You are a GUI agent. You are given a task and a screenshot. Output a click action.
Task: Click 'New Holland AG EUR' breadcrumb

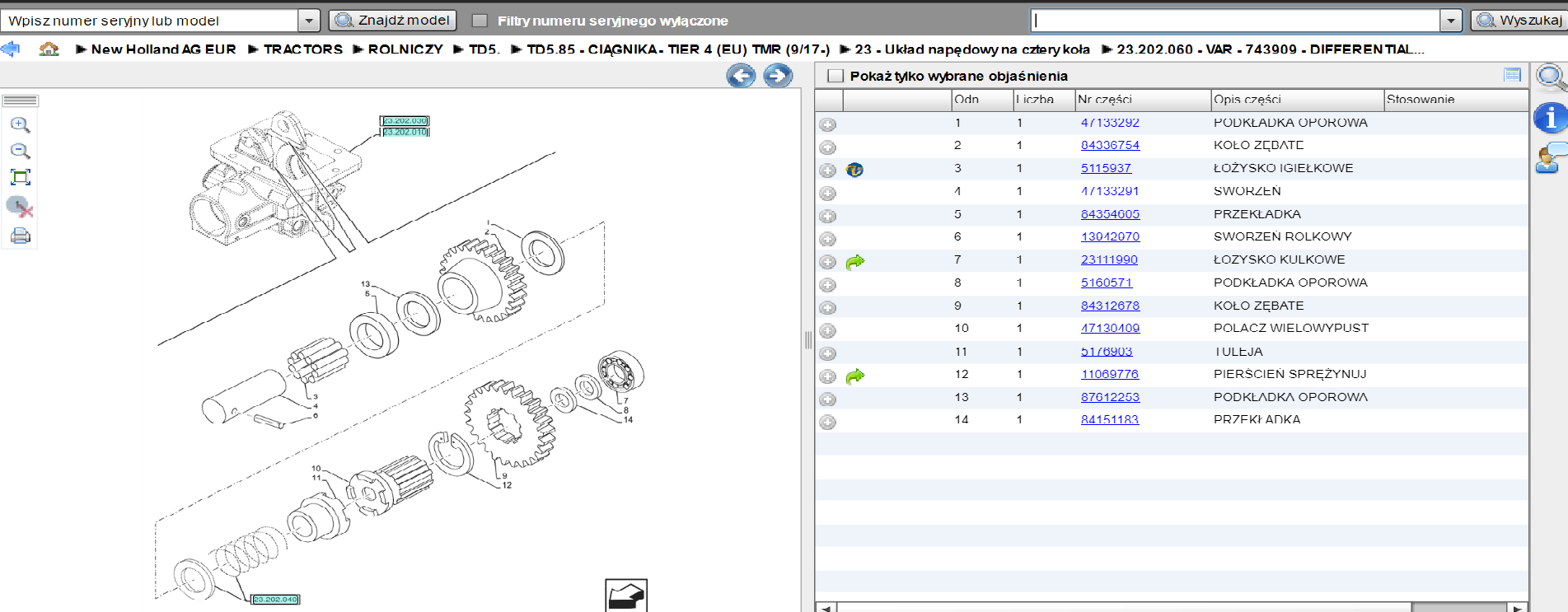tap(163, 49)
